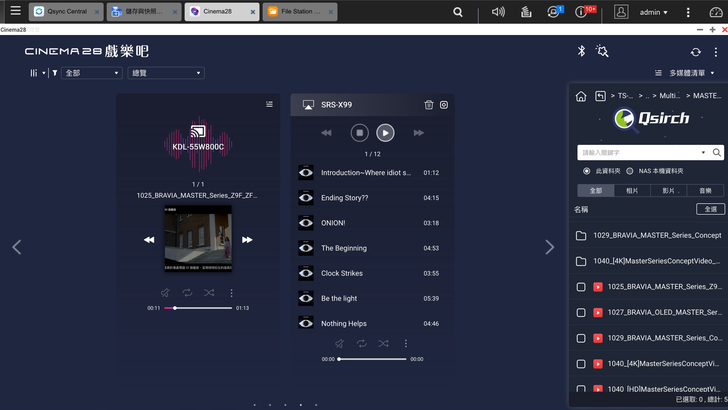Screen dimensions: 728x410
Task: Show previous device page with left chevron
Action: click(x=17, y=247)
